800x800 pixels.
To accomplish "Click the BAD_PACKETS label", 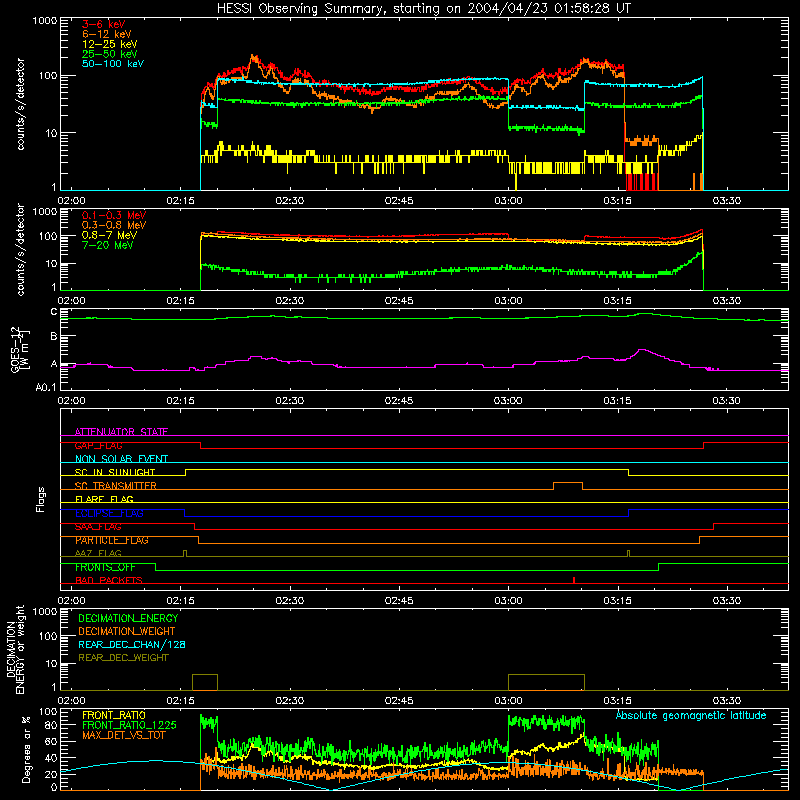I will (x=109, y=580).
